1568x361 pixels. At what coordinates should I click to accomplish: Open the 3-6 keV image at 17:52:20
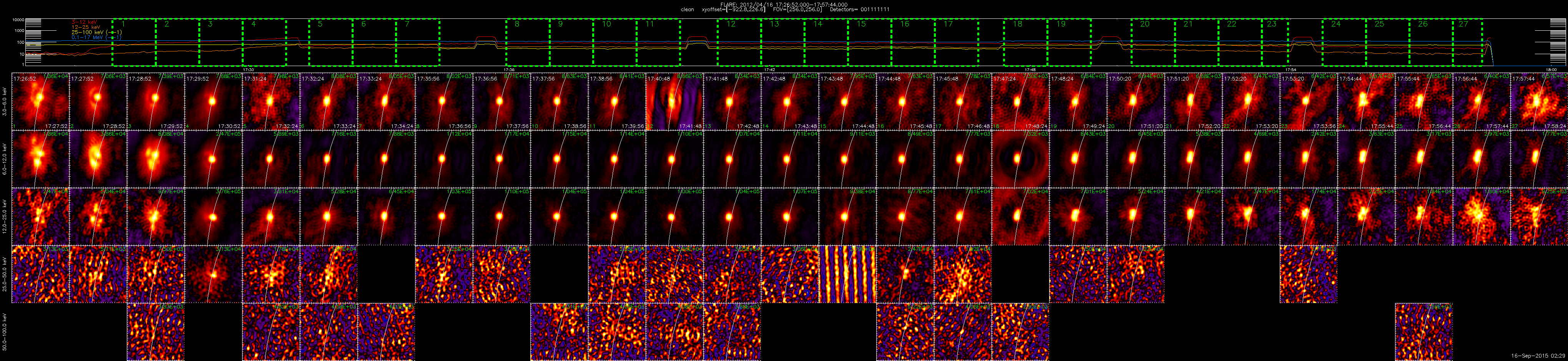click(x=1251, y=102)
